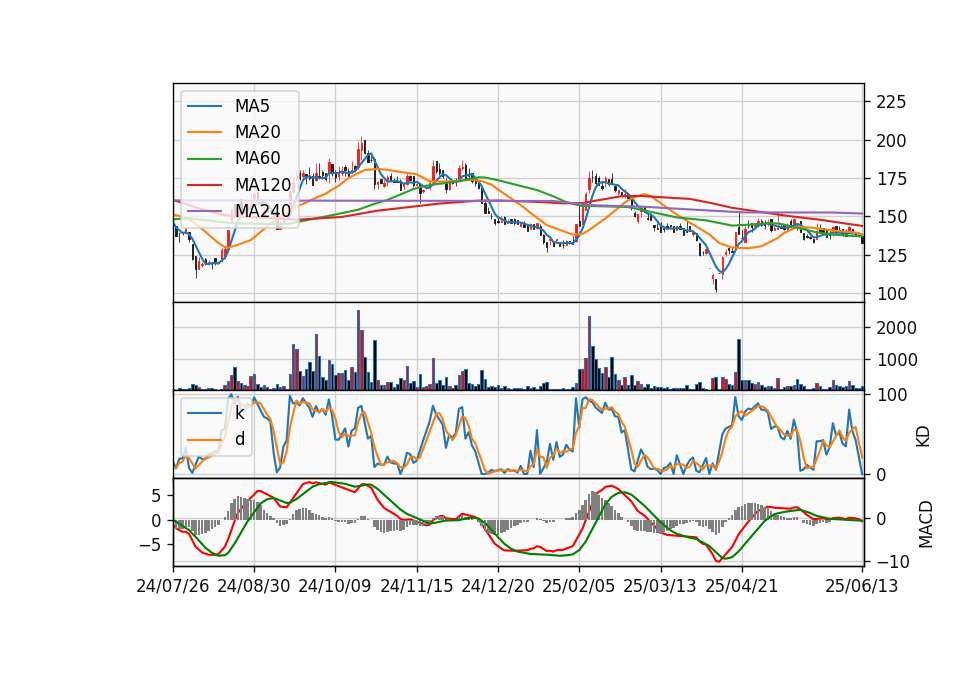Click the k legend entry in KD panel
The height and width of the screenshot is (690, 960).
point(239,413)
